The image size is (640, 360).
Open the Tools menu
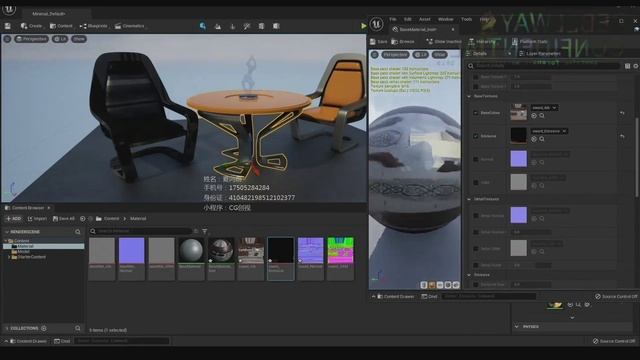467,19
